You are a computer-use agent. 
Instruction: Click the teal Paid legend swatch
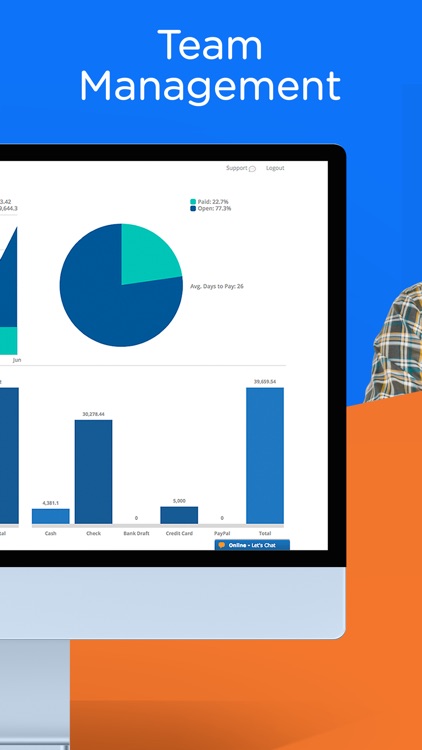pyautogui.click(x=193, y=202)
